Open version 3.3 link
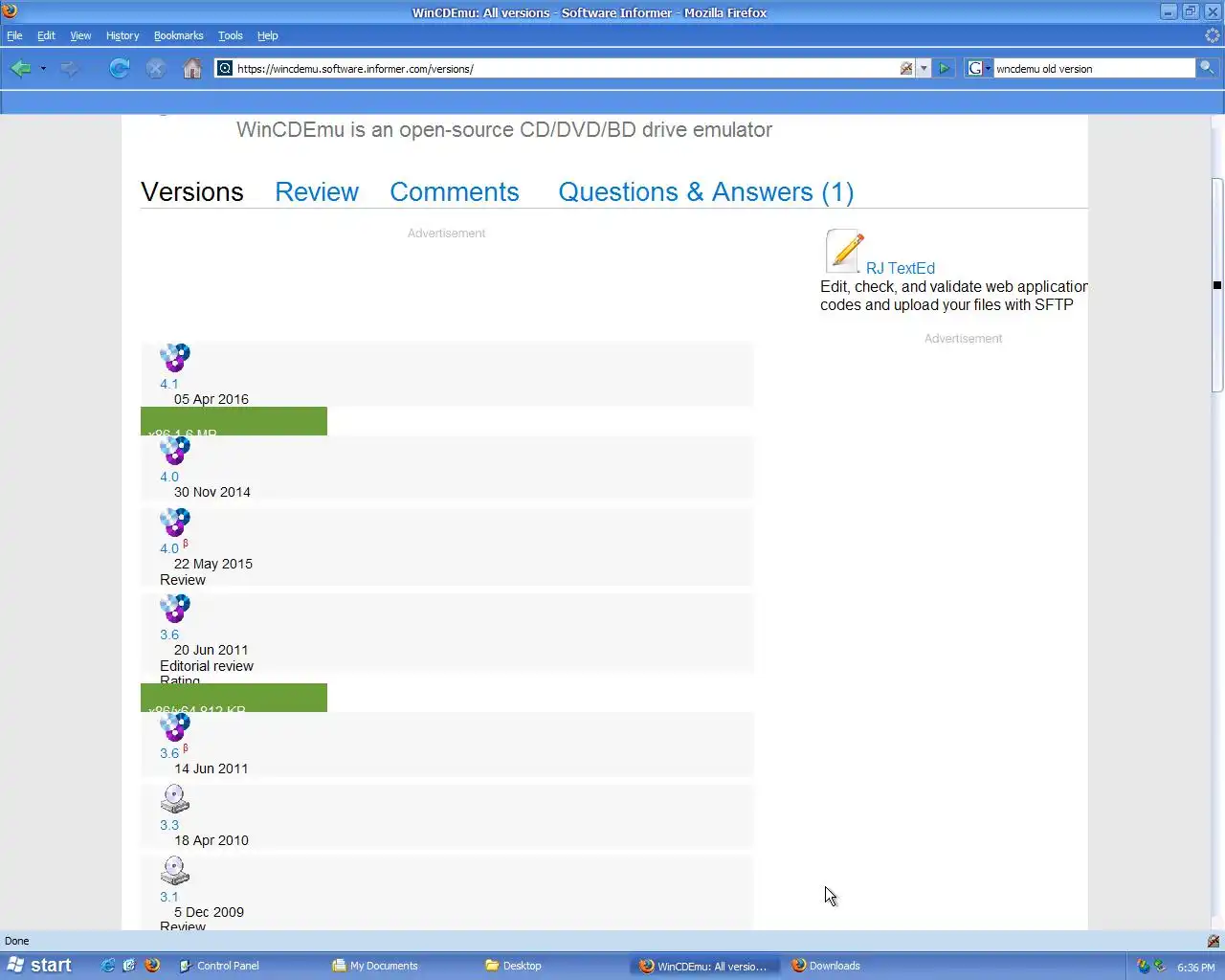Viewport: 1225px width, 980px height. pyautogui.click(x=169, y=825)
